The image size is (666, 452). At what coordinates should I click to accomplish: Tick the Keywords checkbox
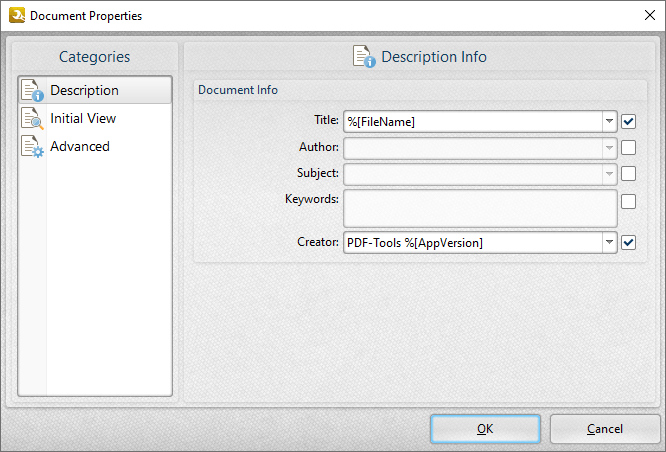[628, 201]
